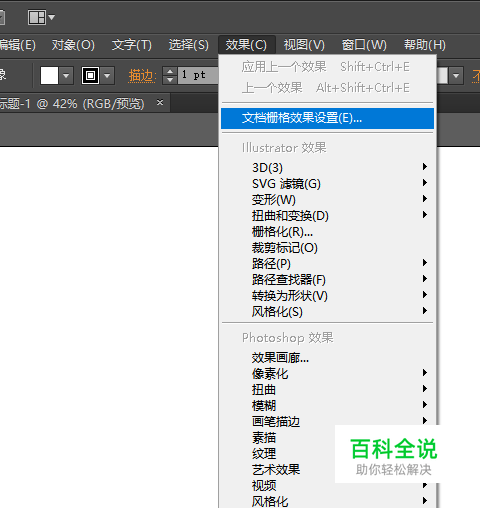Viewport: 480px width, 508px height.
Task: Click the white fill color swatch
Action: pyautogui.click(x=49, y=75)
